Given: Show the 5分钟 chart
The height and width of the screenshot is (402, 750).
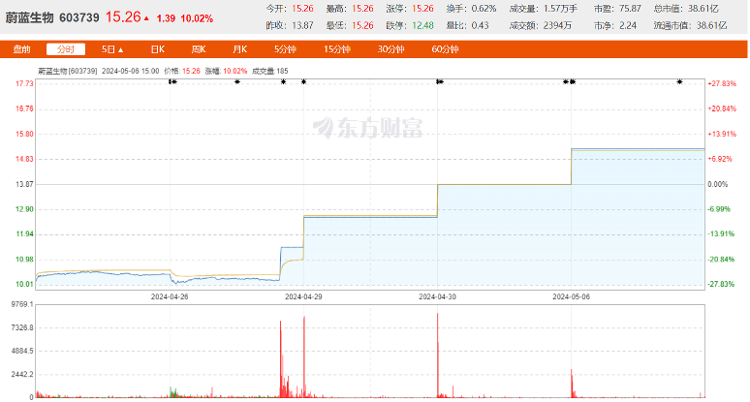Looking at the screenshot, I should coord(285,49).
